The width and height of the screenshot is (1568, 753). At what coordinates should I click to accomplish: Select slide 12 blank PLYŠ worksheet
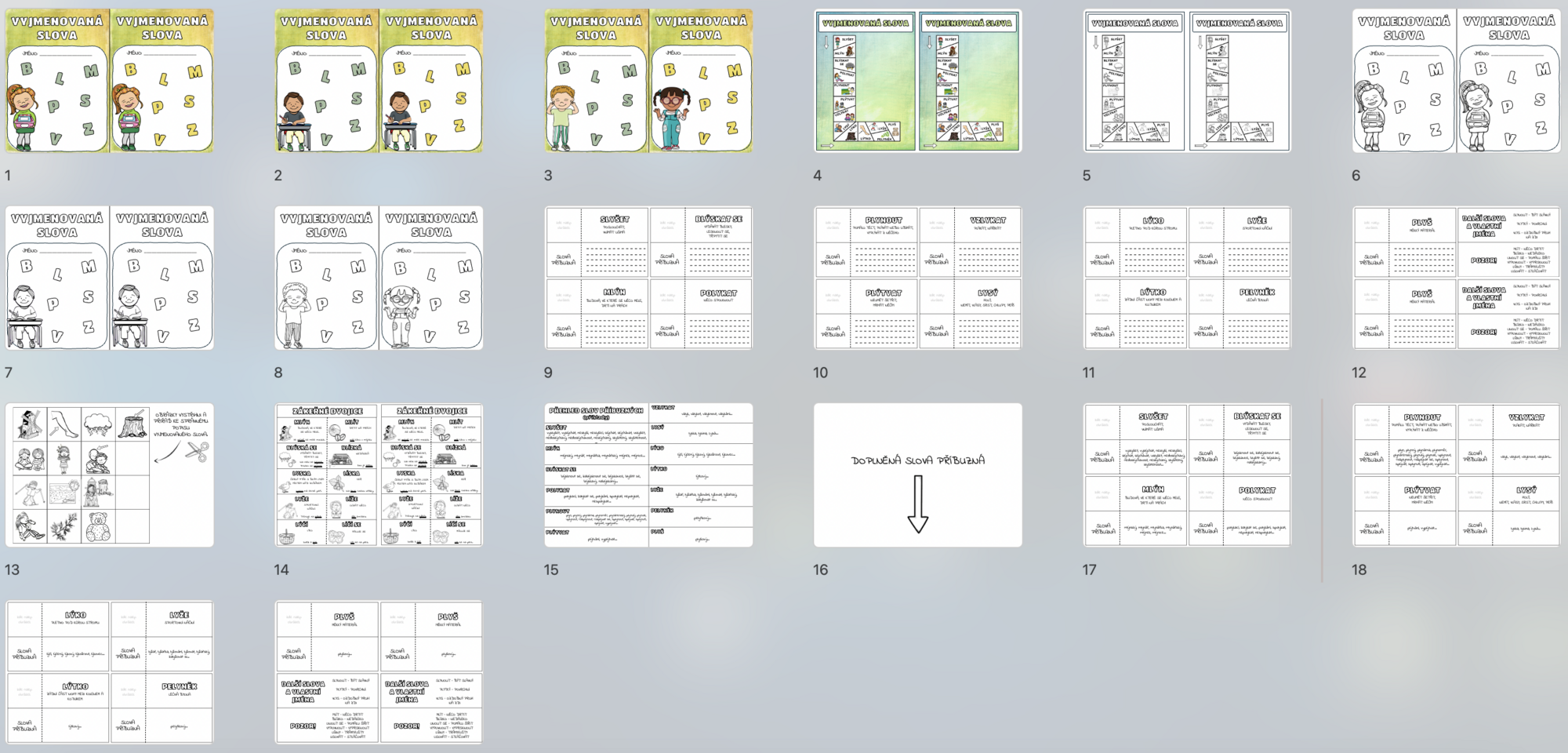coord(1456,278)
